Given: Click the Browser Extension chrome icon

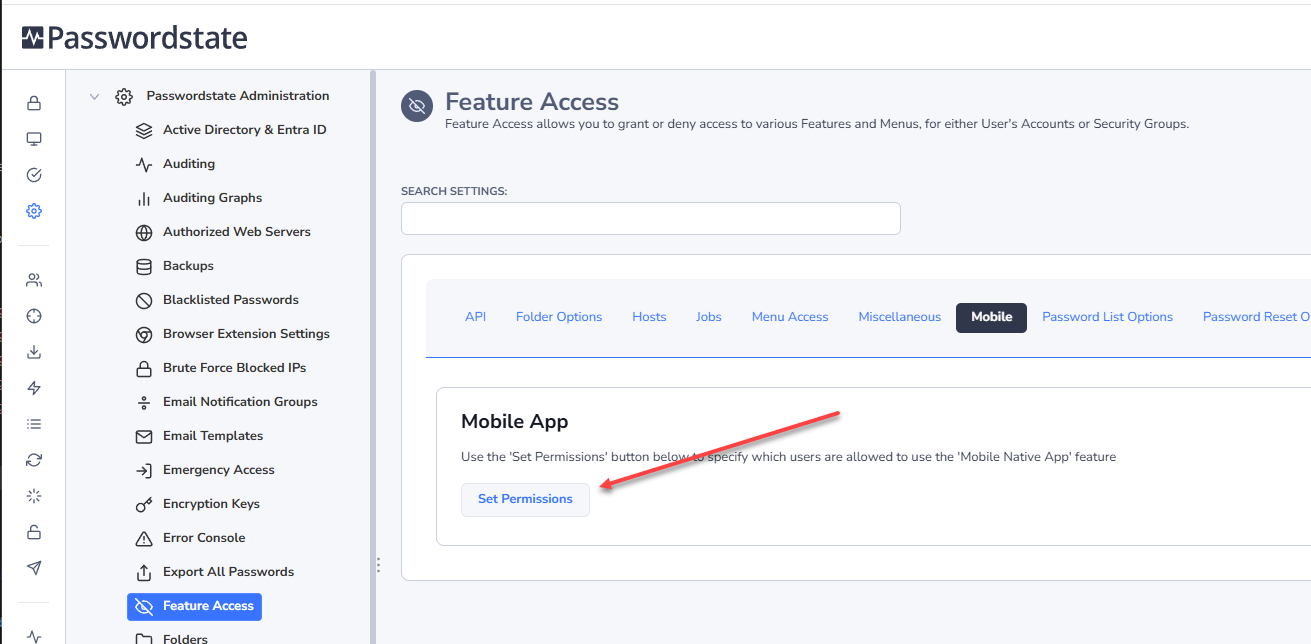Looking at the screenshot, I should [x=144, y=334].
